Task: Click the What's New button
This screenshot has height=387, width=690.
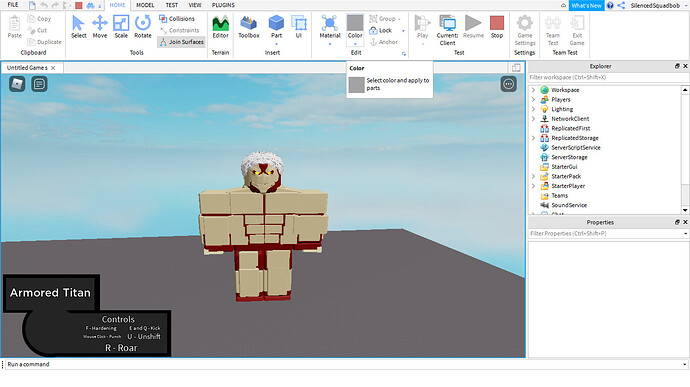Action: 587,5
